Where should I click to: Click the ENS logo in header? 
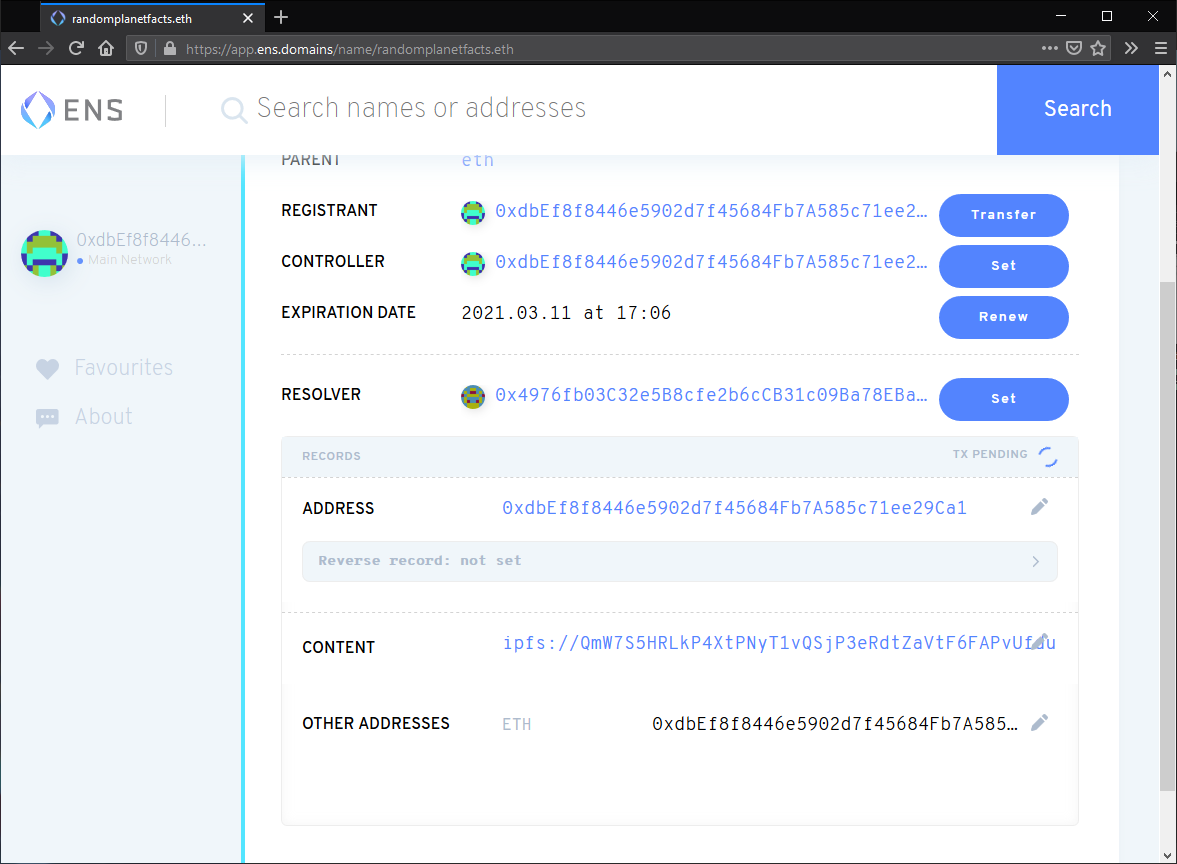click(x=72, y=109)
